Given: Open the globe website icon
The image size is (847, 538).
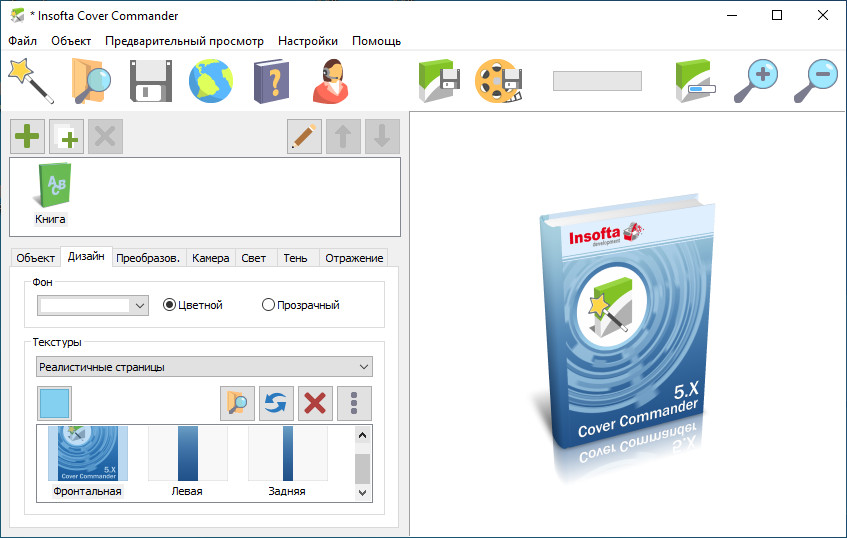Looking at the screenshot, I should tap(211, 81).
